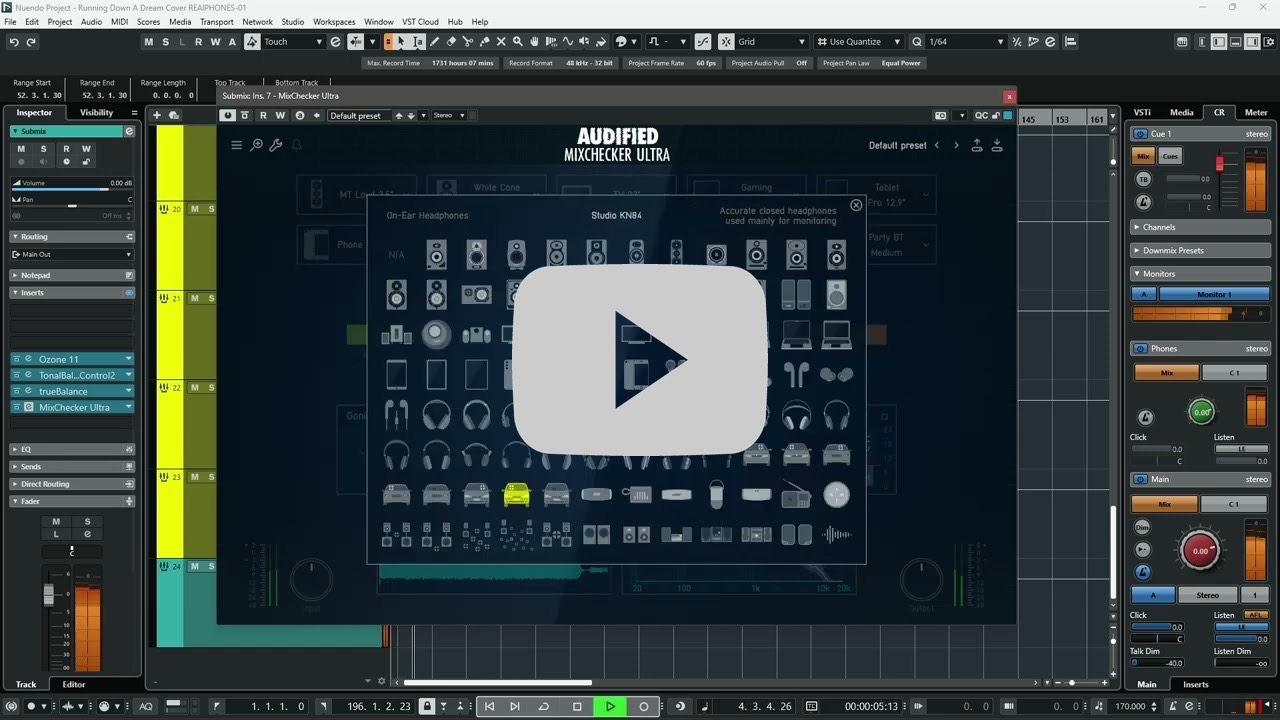The width and height of the screenshot is (1280, 720).
Task: Select the Zoom magnifier tool
Action: tap(518, 42)
